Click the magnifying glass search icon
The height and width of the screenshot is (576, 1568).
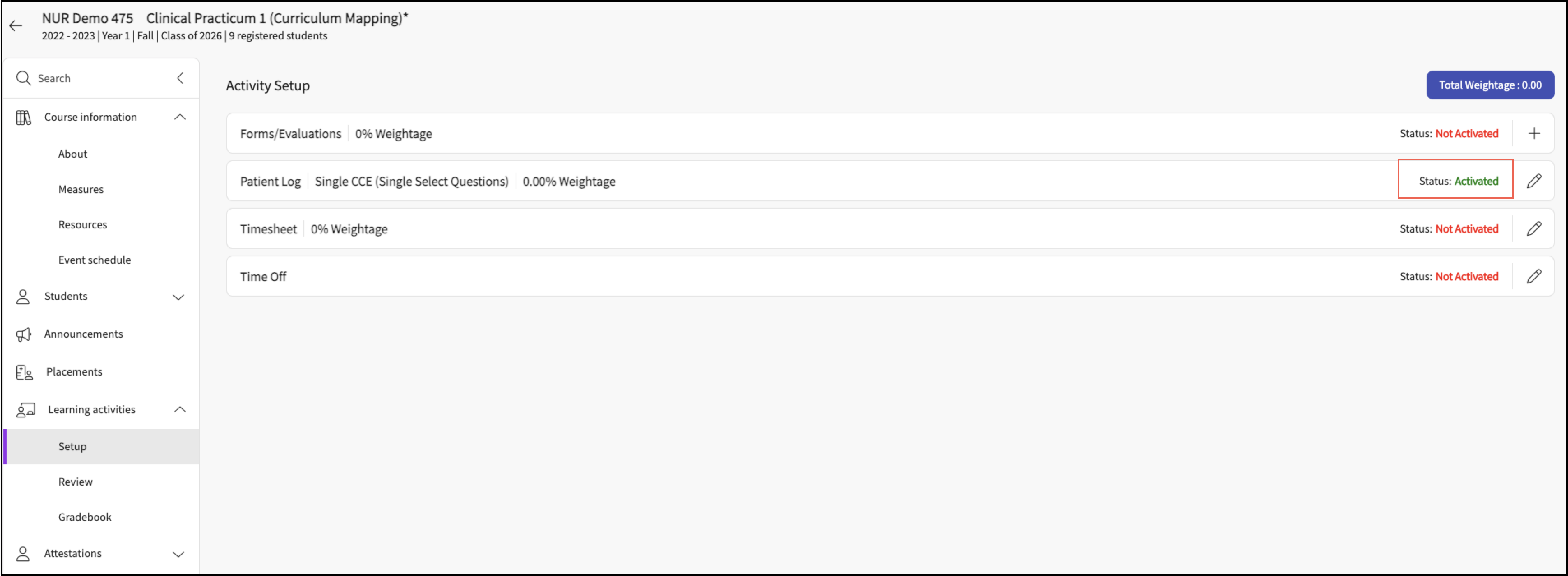pos(23,78)
